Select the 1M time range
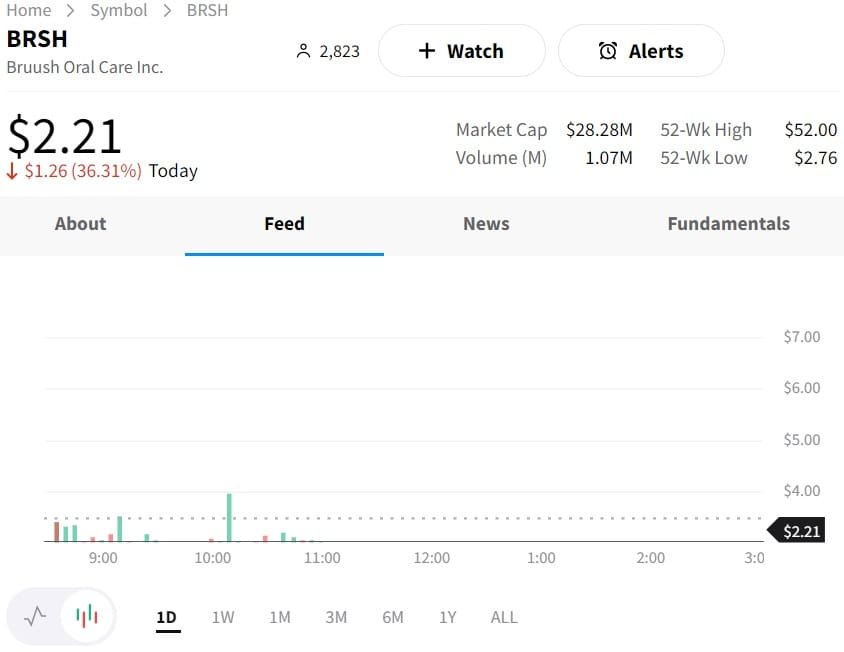Viewport: 844px width, 652px height. coord(280,617)
